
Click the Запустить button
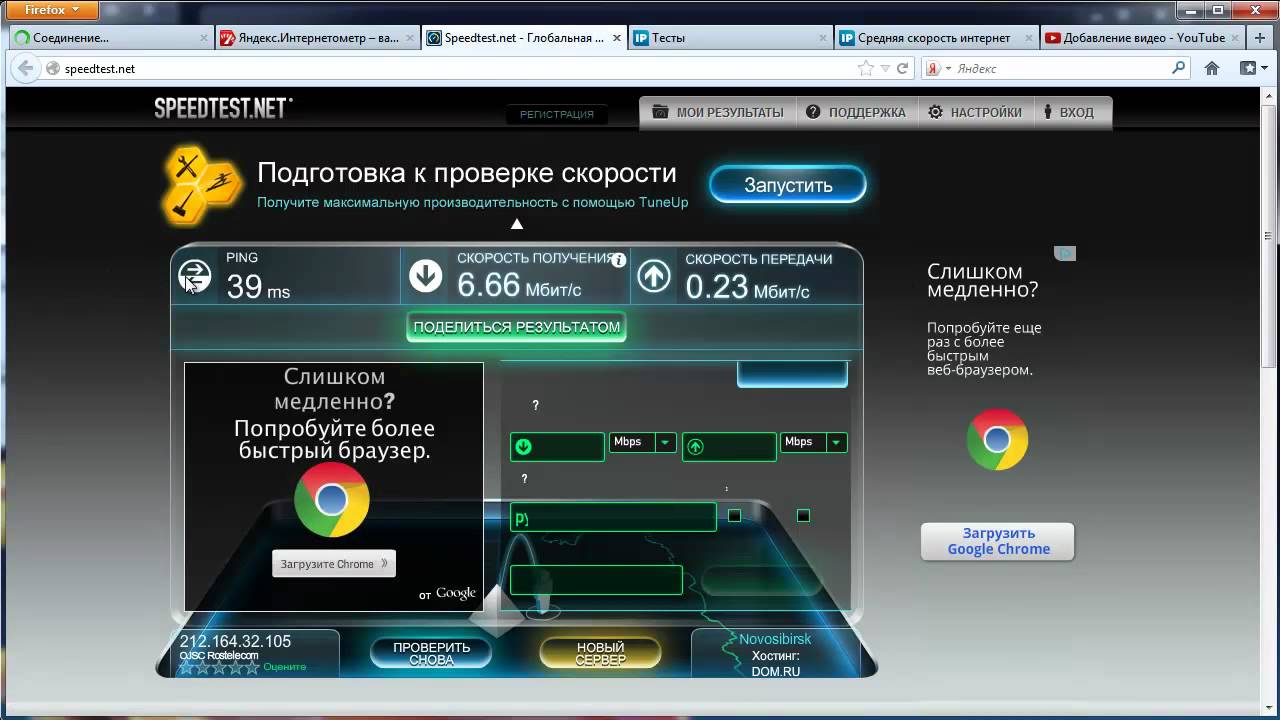pos(788,185)
